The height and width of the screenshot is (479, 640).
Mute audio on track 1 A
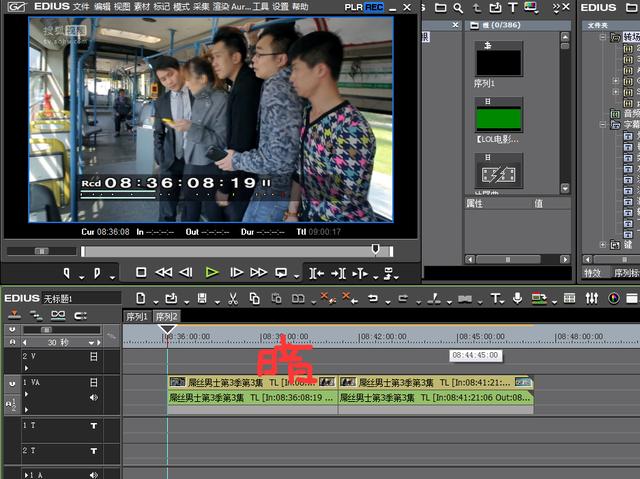tap(94, 475)
